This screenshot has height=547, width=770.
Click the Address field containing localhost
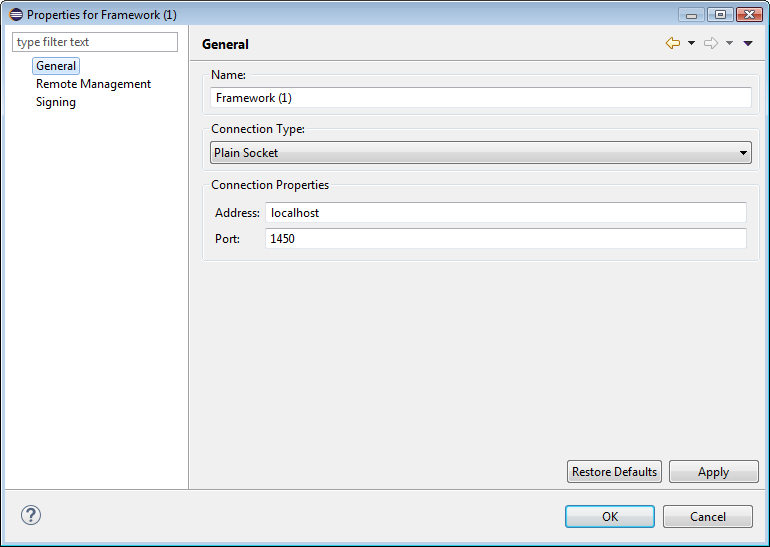tap(505, 213)
